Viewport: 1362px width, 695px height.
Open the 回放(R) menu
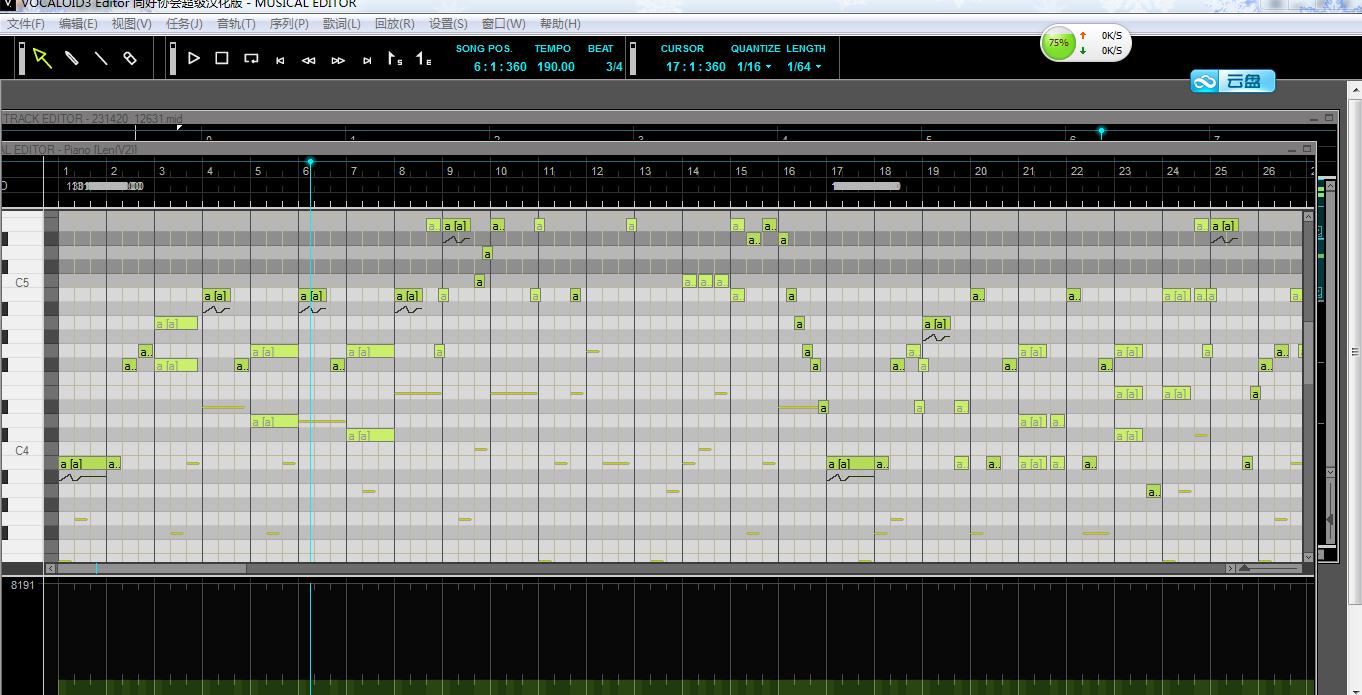coord(394,23)
